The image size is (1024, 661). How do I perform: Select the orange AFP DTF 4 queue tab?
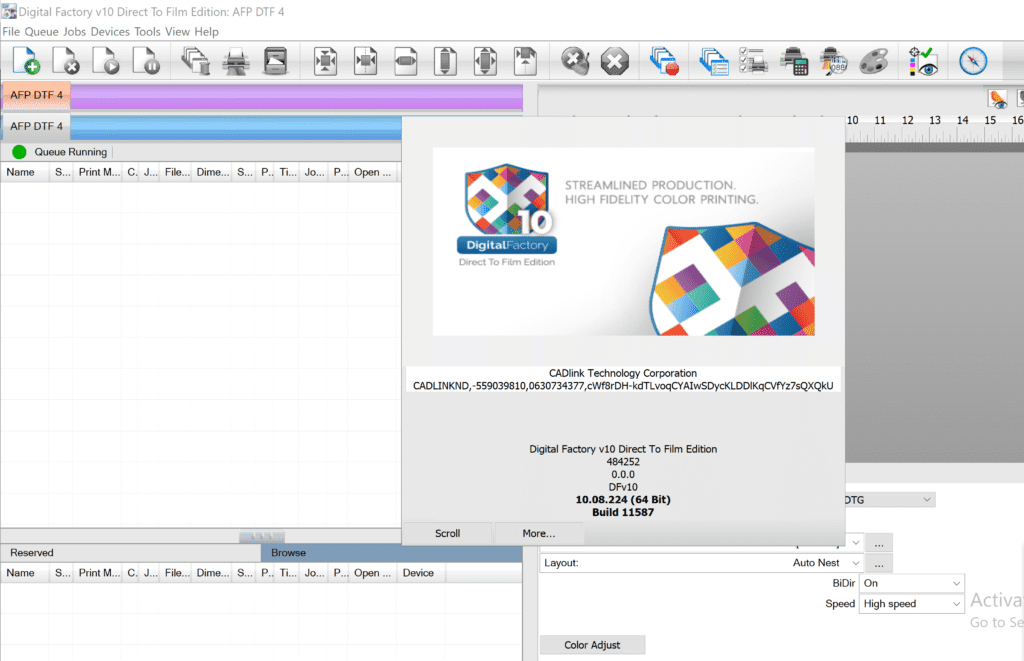point(37,95)
